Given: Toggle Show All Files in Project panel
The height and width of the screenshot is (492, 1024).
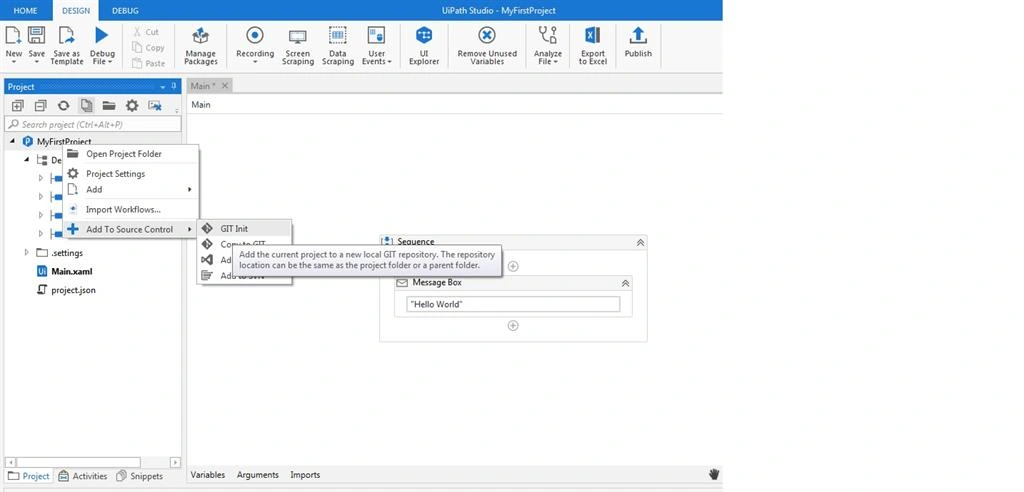Looking at the screenshot, I should point(86,105).
